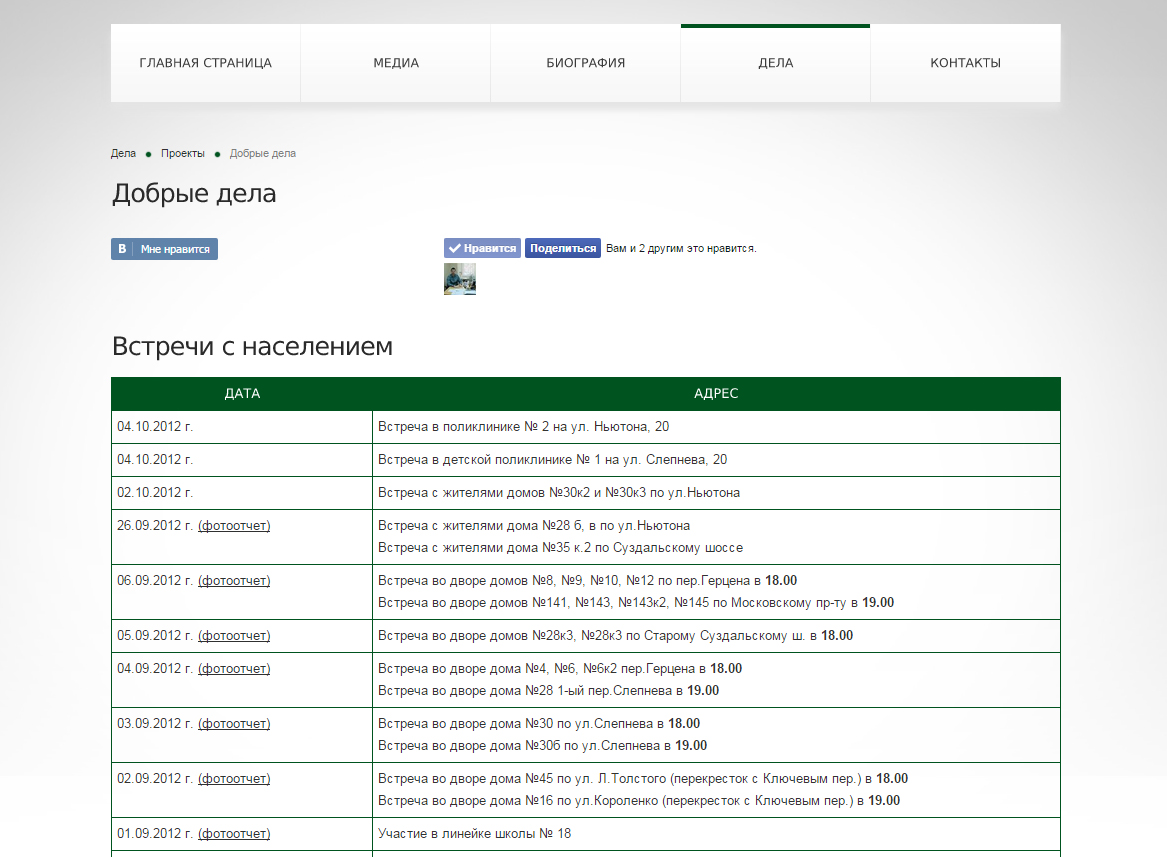Screen dimensions: 1167x857
Task: Open фотоотчет link for 26.09.2012
Action: pos(234,526)
